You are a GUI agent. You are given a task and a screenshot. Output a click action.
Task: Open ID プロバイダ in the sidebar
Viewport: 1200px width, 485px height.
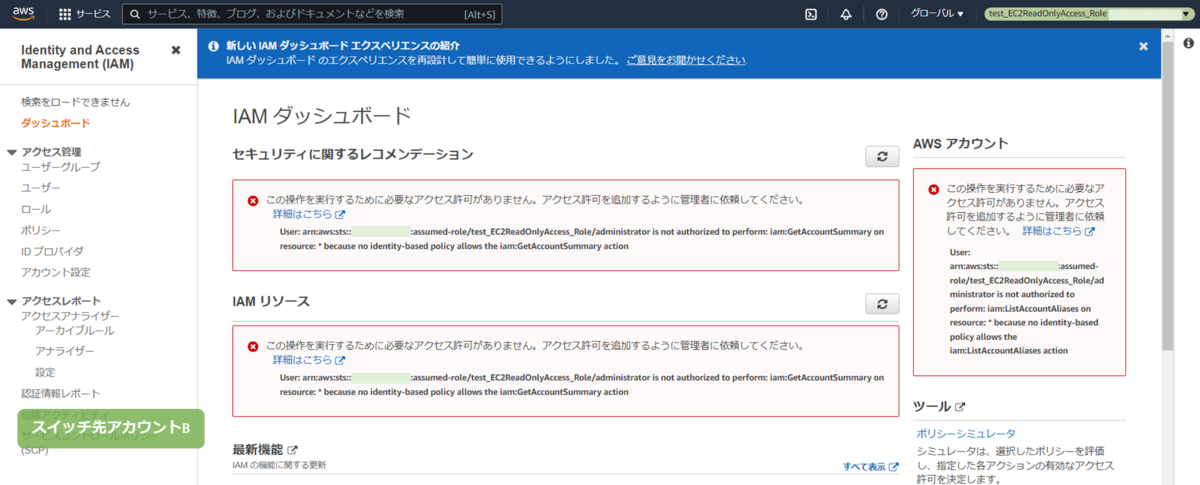52,251
